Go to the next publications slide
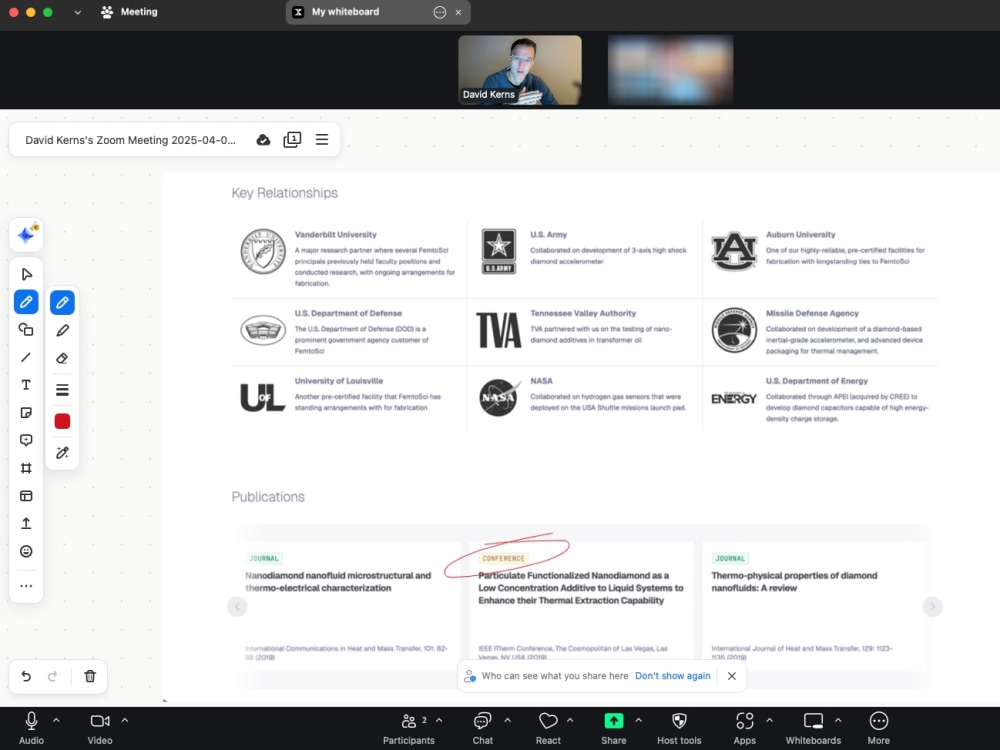The width and height of the screenshot is (1000, 750). coord(932,607)
